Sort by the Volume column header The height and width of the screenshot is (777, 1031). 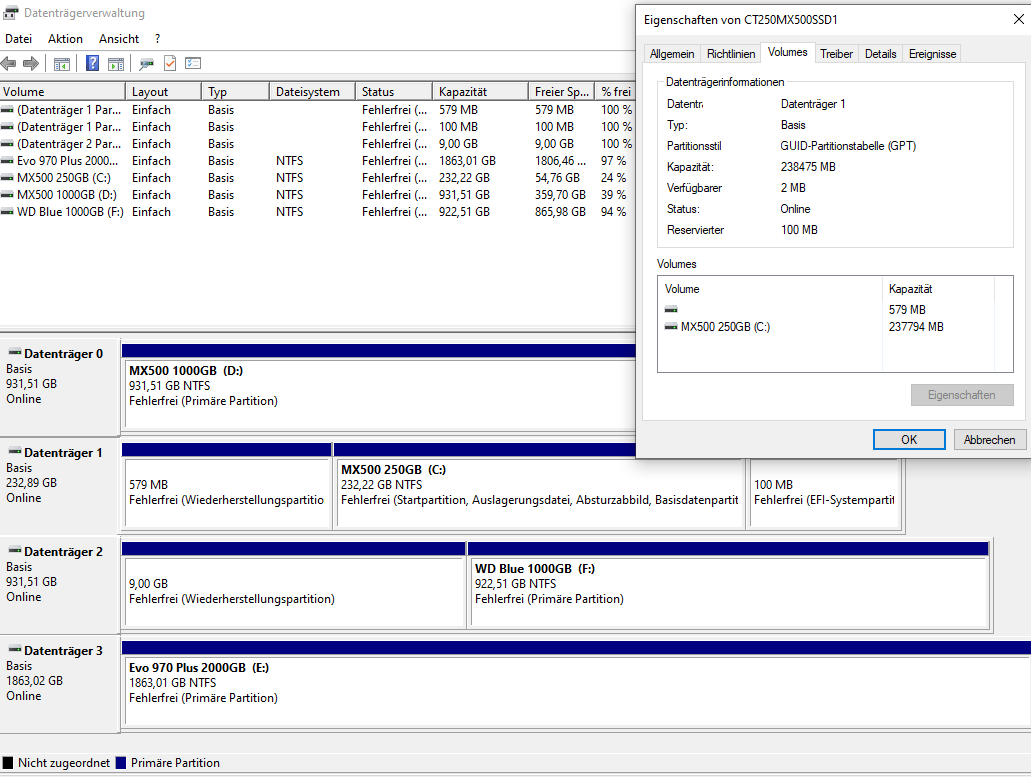click(62, 91)
